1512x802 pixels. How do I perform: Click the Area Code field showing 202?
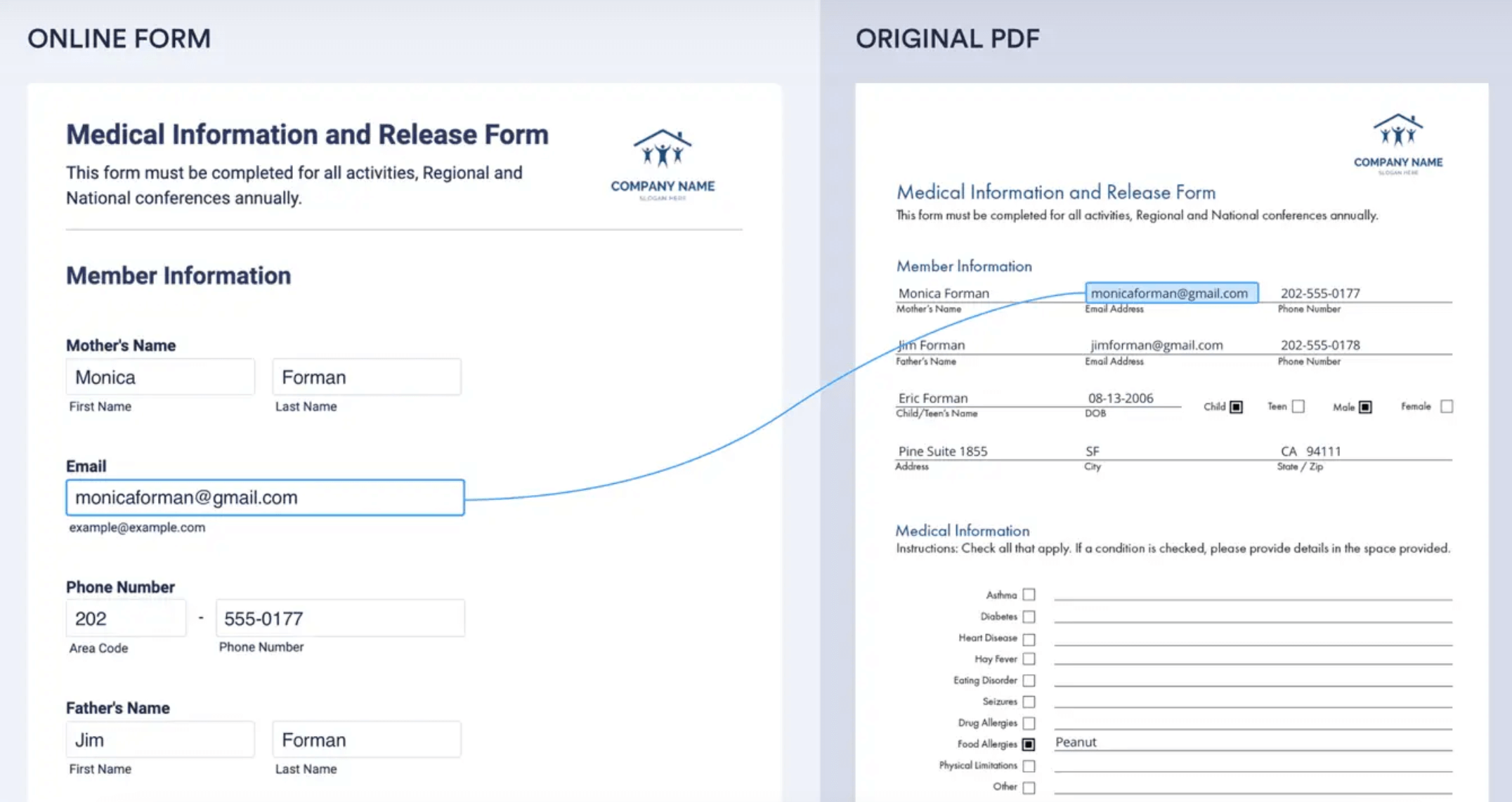126,618
